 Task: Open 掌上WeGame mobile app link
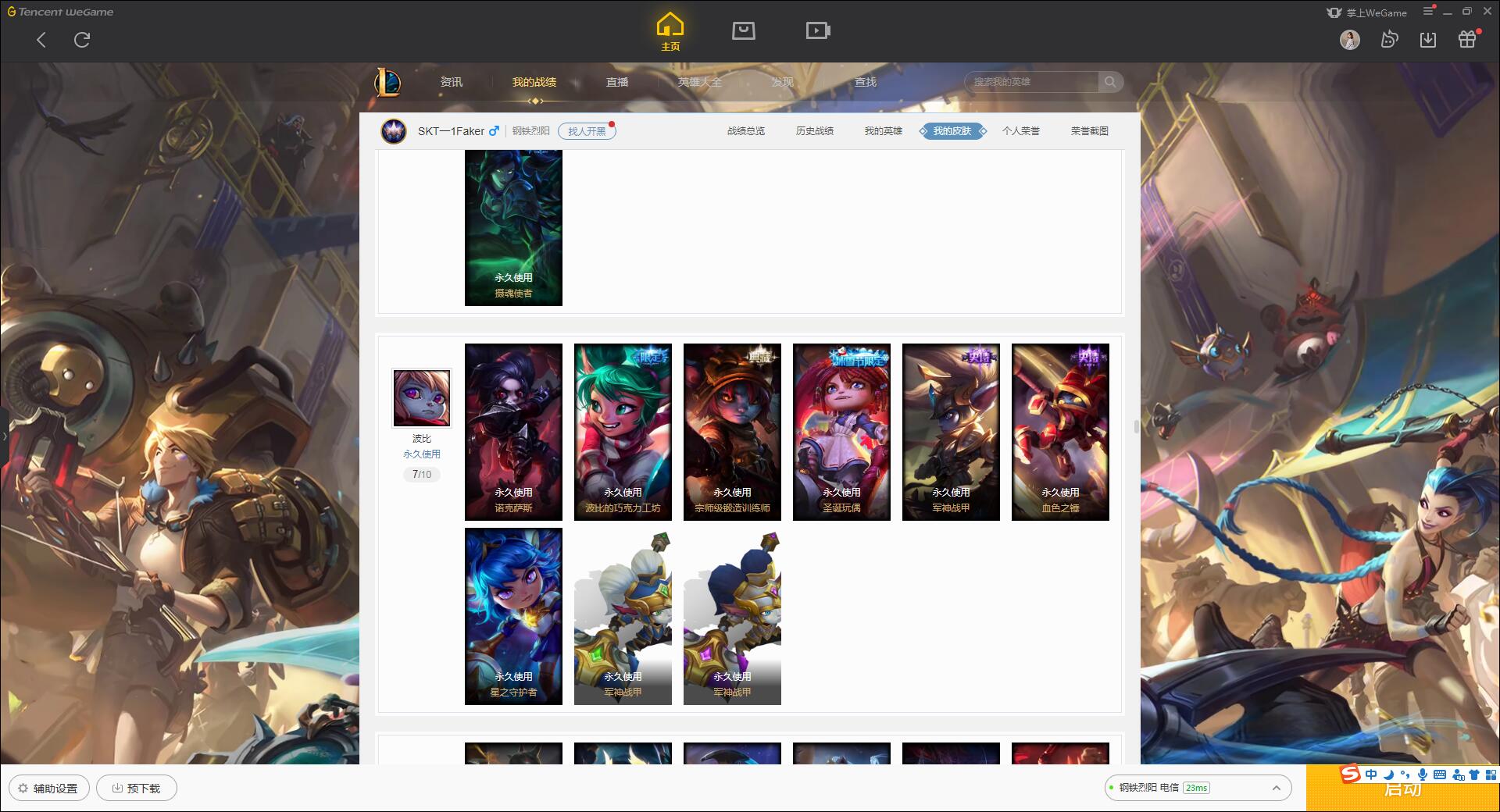[1367, 12]
